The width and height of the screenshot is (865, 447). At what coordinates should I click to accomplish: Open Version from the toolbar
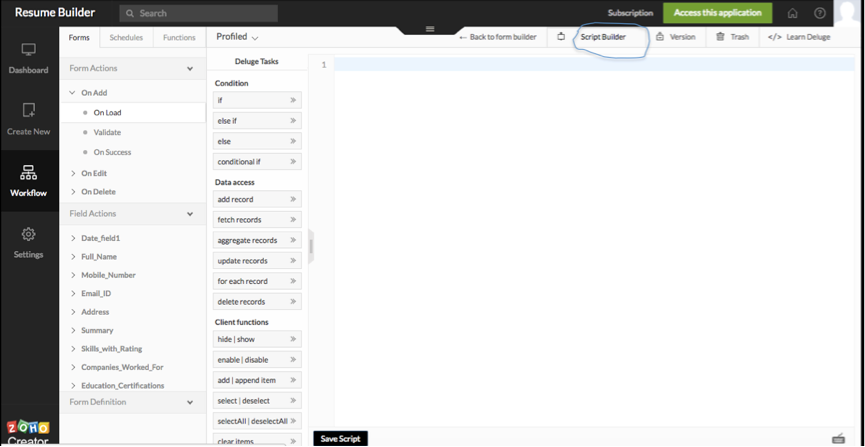675,37
